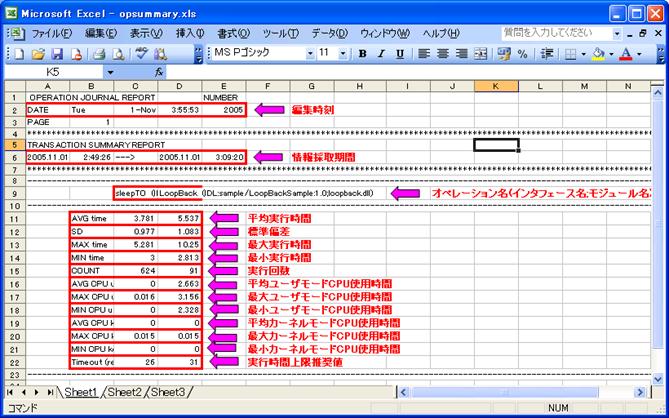Open the 編集 menu
The height and width of the screenshot is (418, 669).
tap(101, 33)
